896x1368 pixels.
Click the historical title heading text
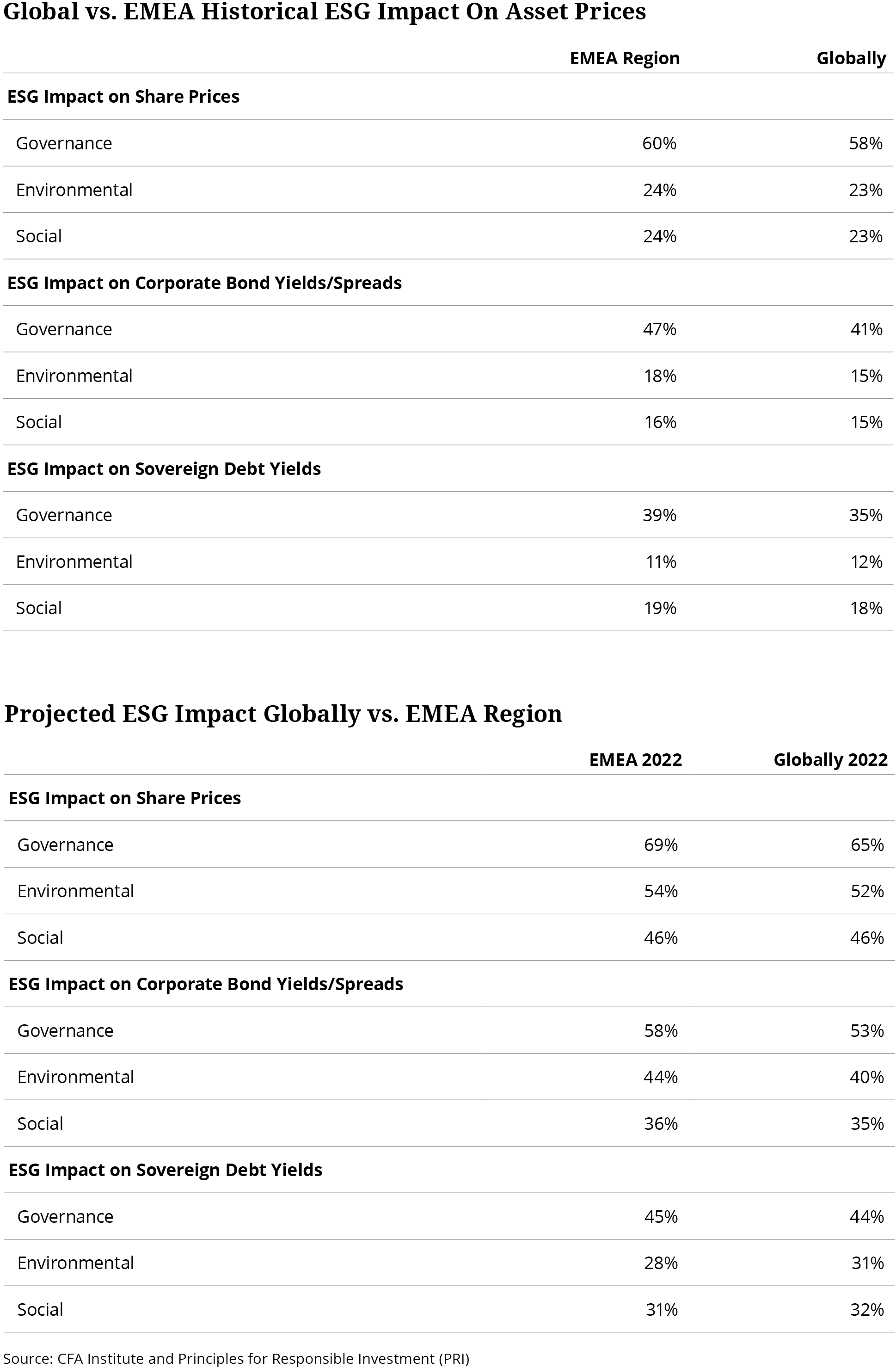[x=325, y=12]
